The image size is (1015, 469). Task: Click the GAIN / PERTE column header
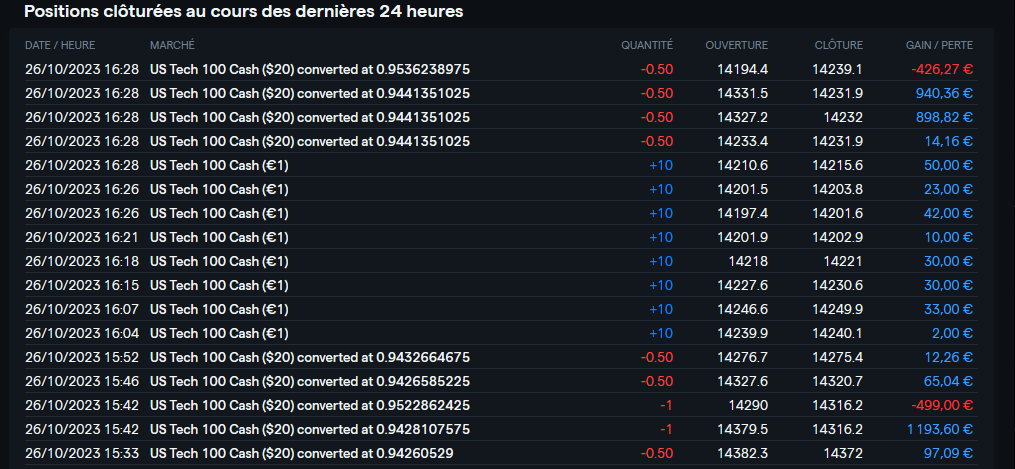(939, 45)
